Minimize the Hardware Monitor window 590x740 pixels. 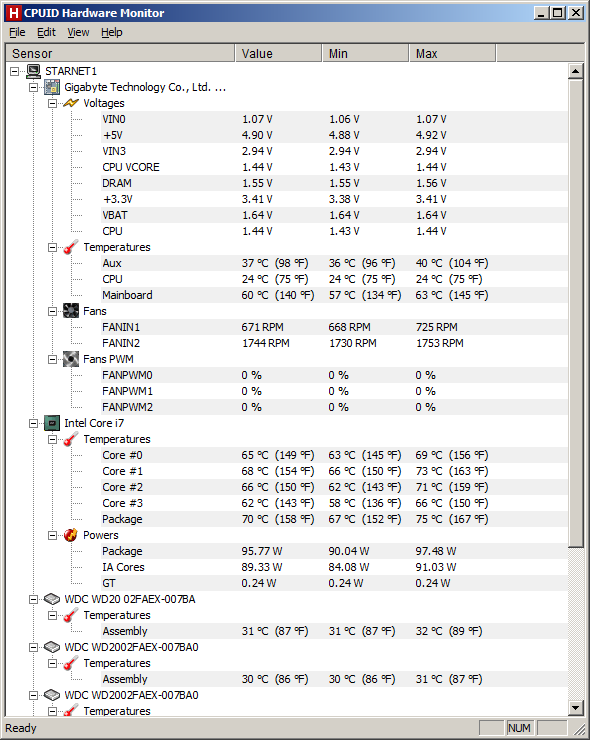click(x=542, y=13)
